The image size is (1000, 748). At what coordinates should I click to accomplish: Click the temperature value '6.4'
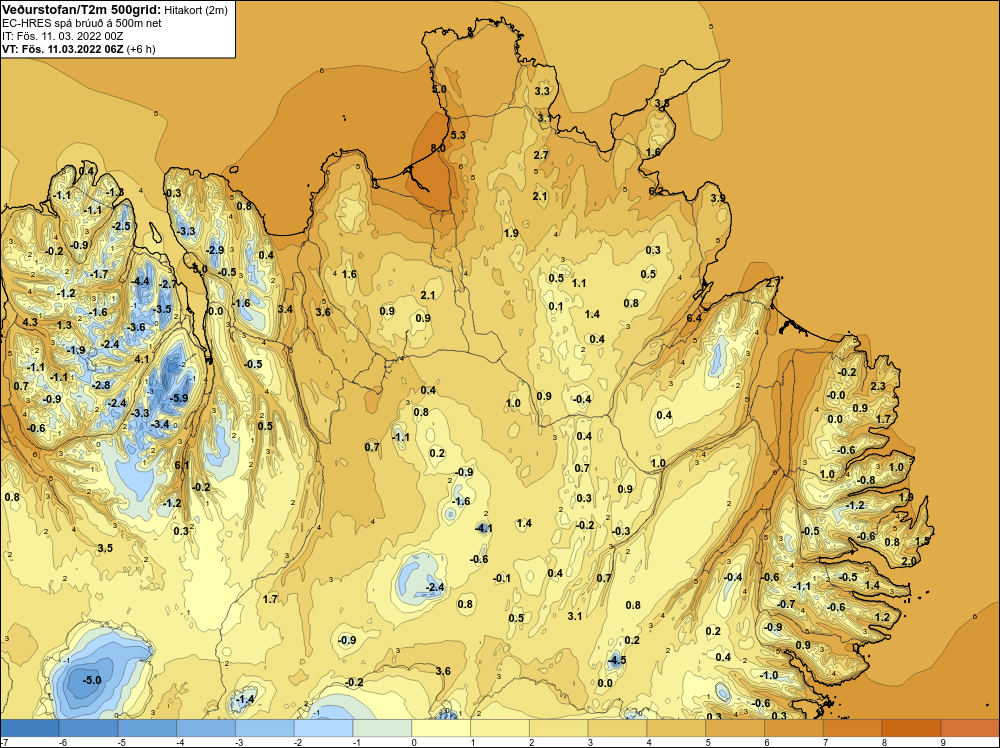694,318
